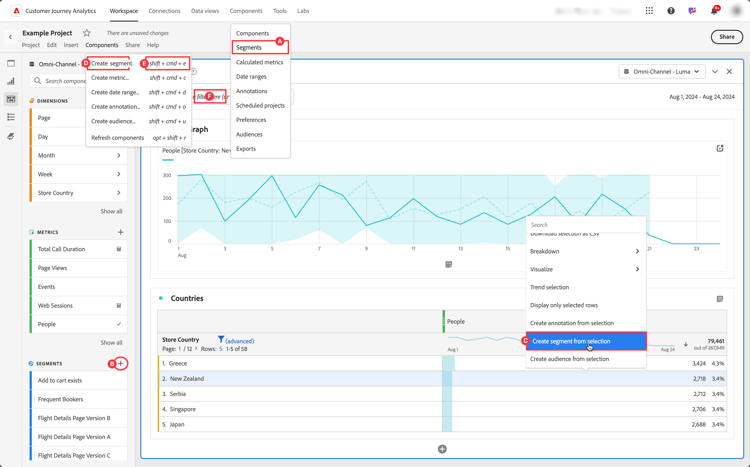The height and width of the screenshot is (467, 750).
Task: Click the New Zealand teal bar cell
Action: 447,378
